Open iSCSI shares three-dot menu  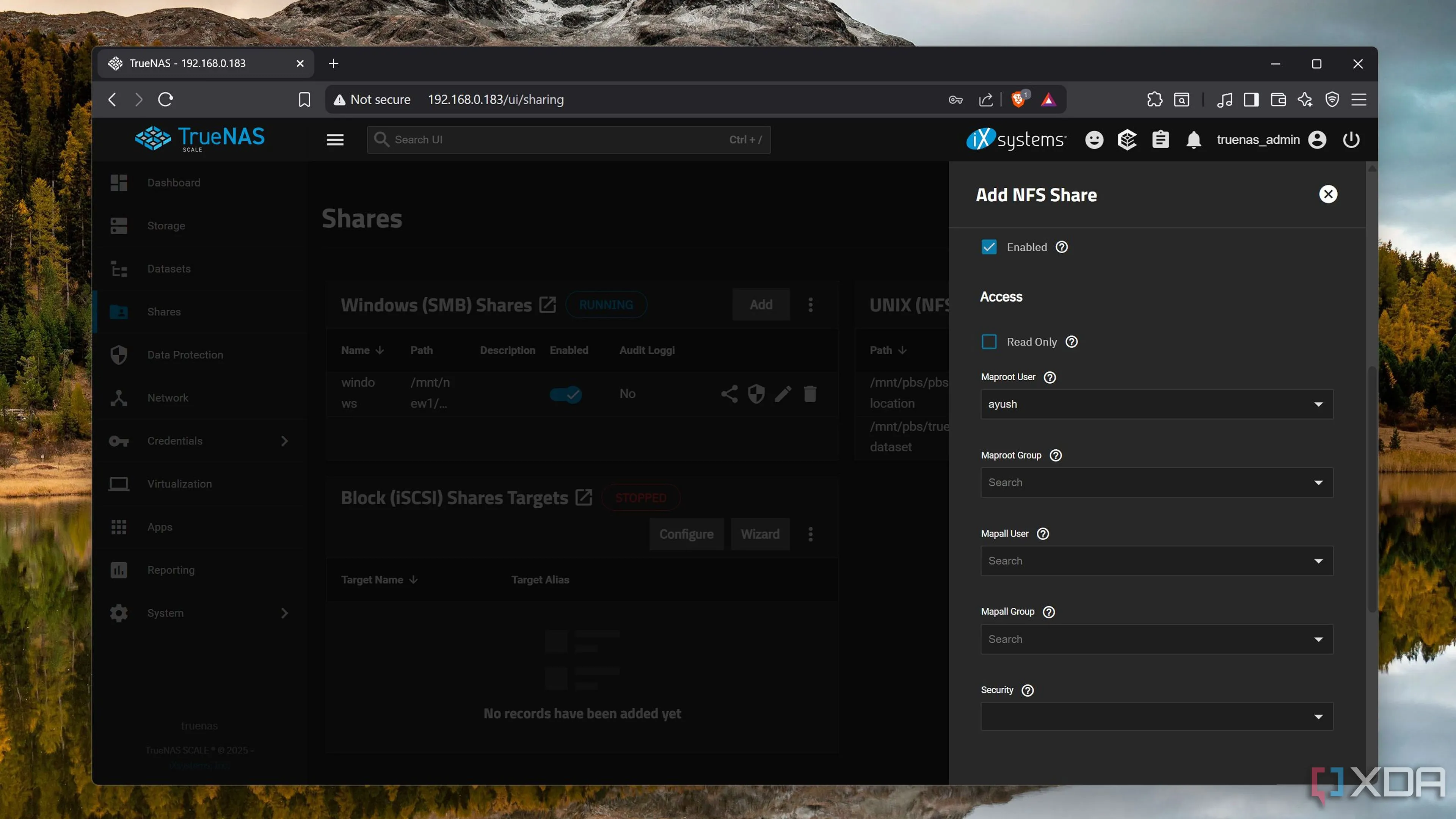click(811, 534)
